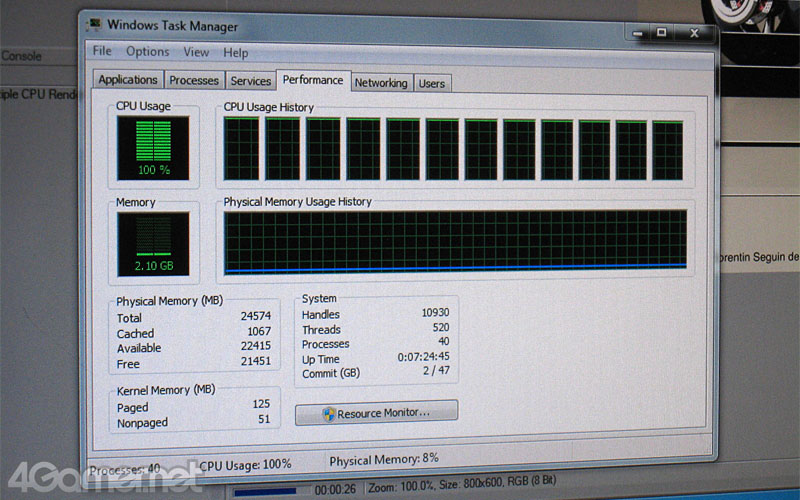
Task: Click the Free memory value 21451
Action: coord(256,361)
